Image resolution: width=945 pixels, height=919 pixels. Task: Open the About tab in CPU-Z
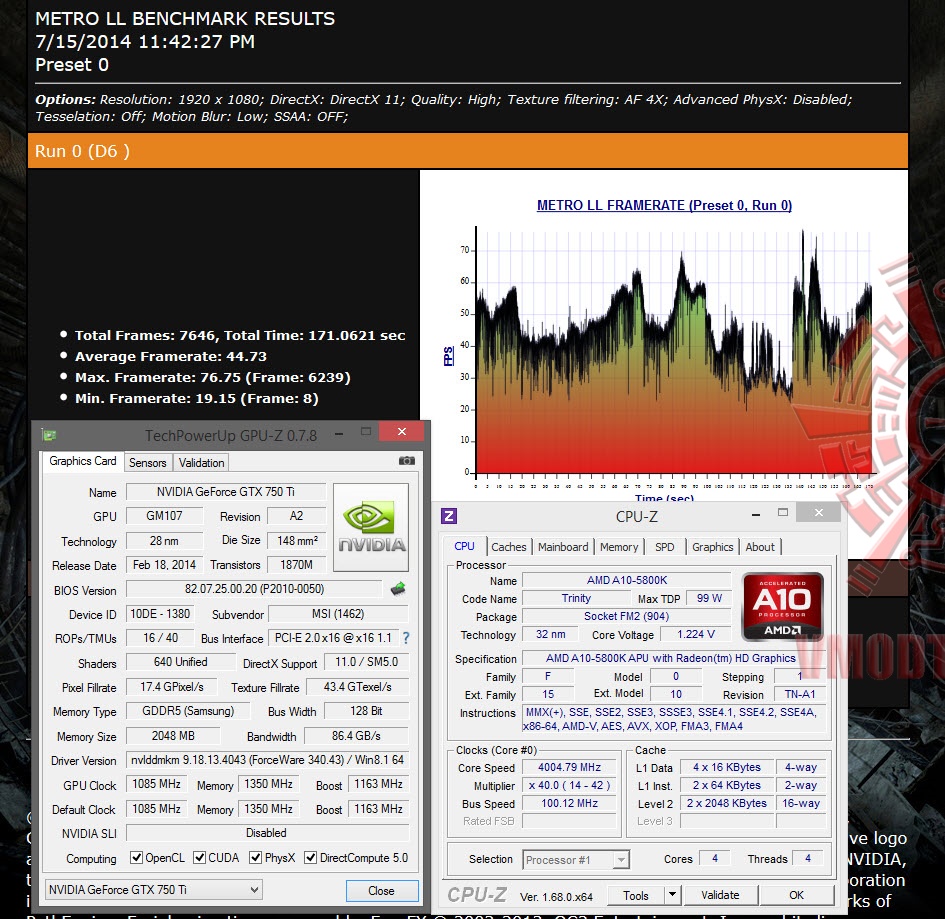click(x=760, y=547)
